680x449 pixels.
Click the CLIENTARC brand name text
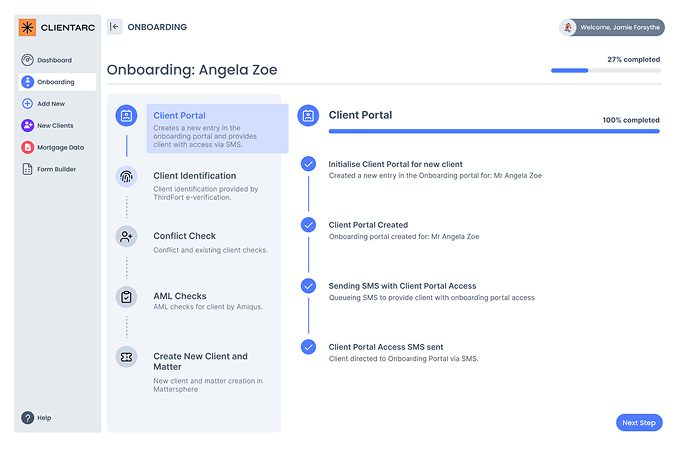(68, 27)
